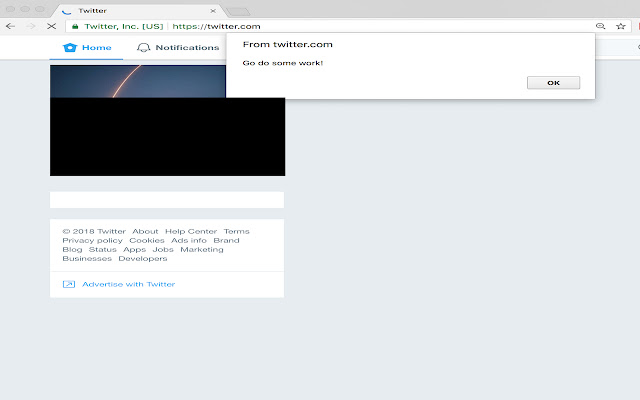Click the Advertise with Twitter link
640x400 pixels.
coord(129,284)
